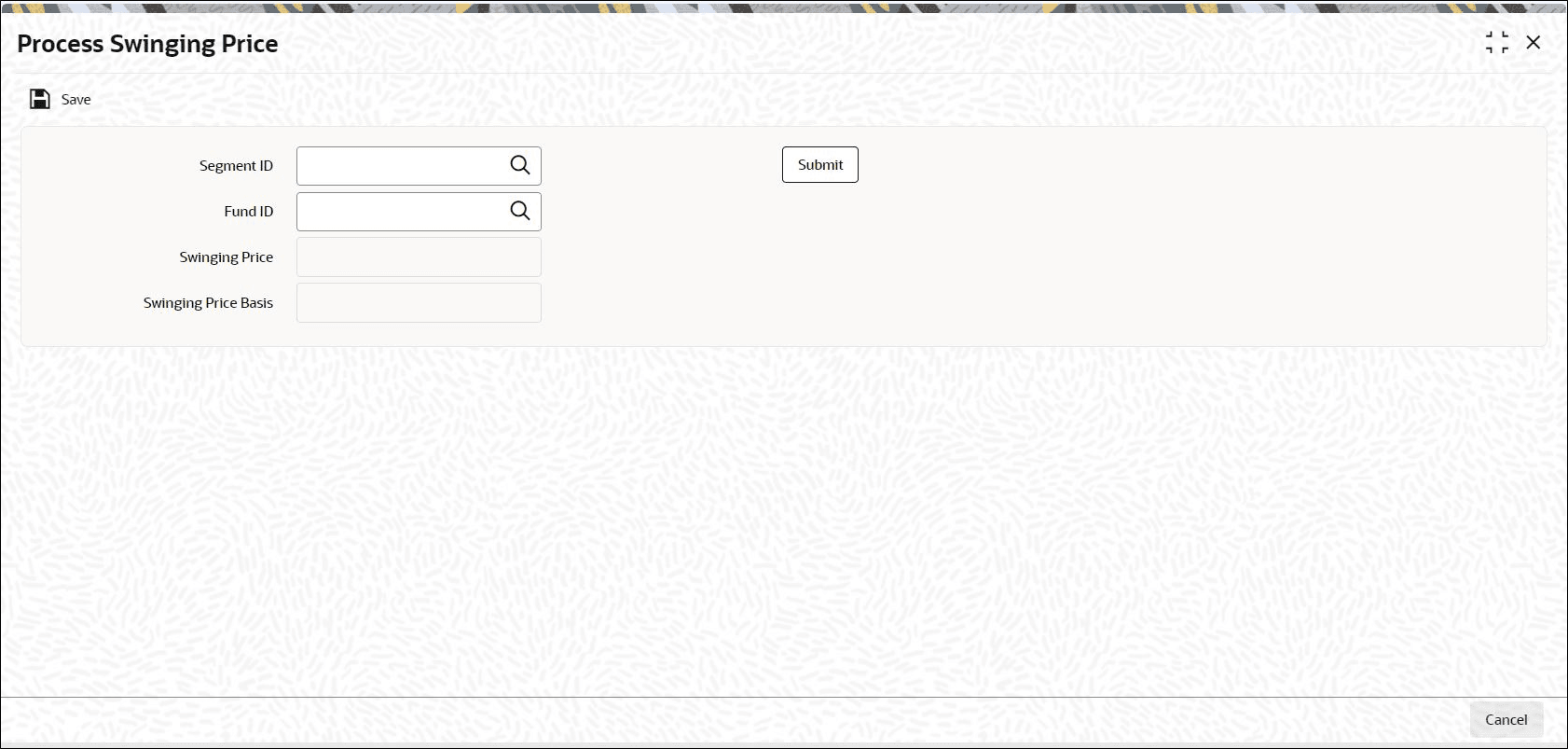Click the Swinging Price label

point(227,257)
